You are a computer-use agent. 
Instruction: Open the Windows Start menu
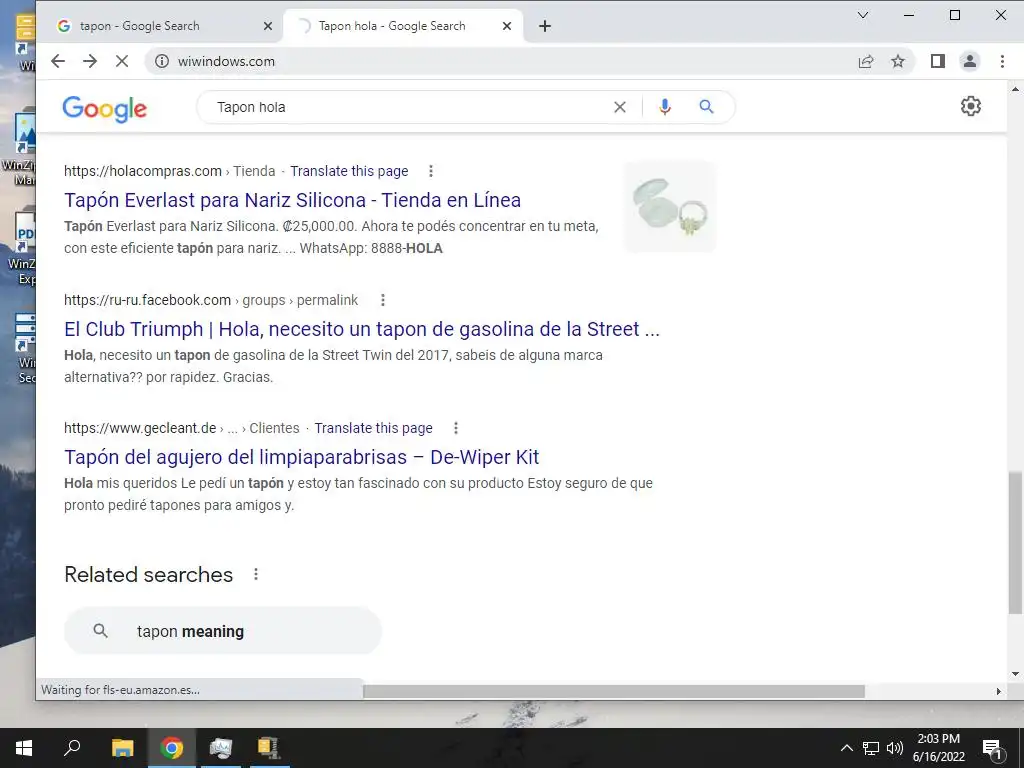point(24,748)
